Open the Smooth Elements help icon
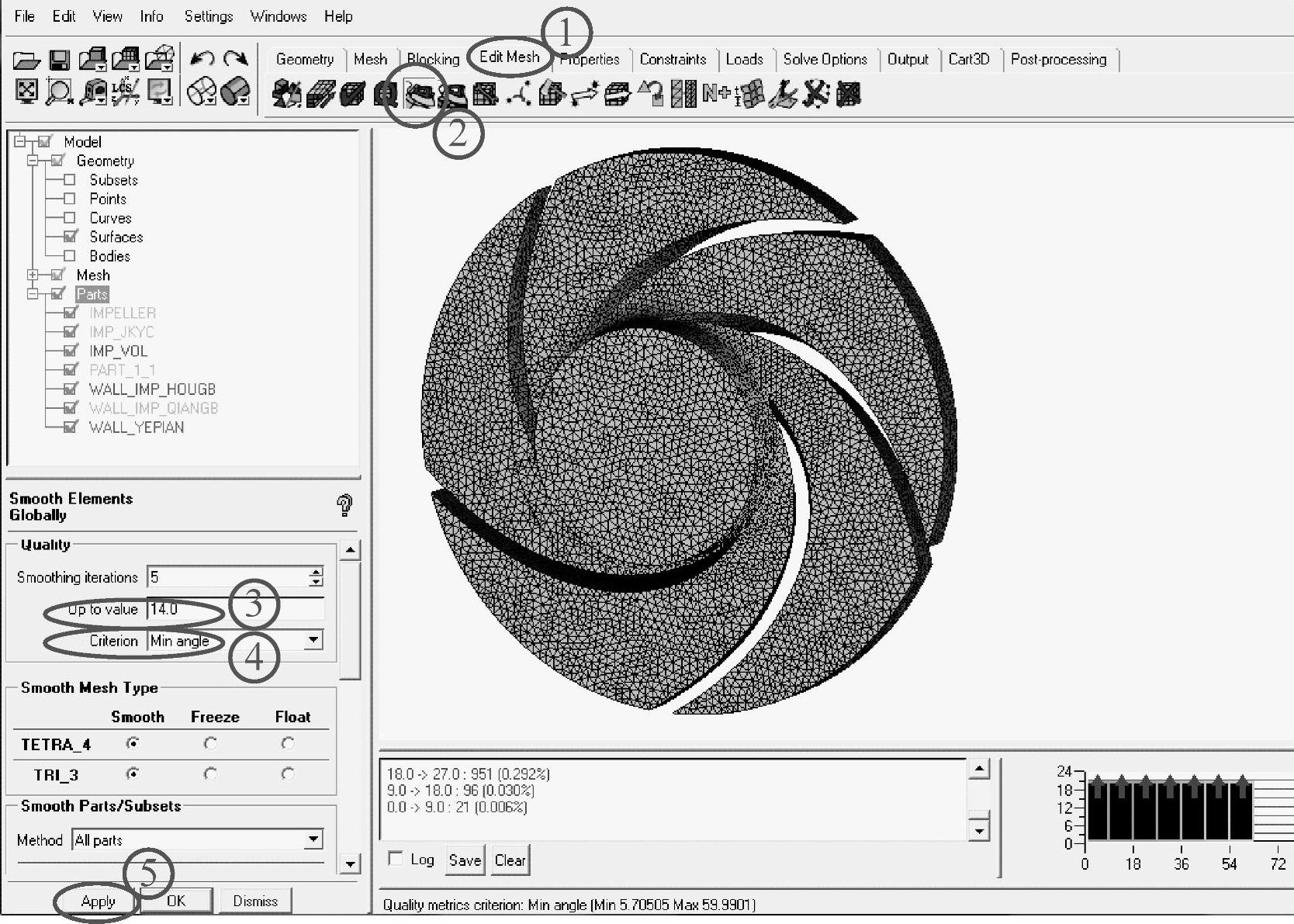 344,506
